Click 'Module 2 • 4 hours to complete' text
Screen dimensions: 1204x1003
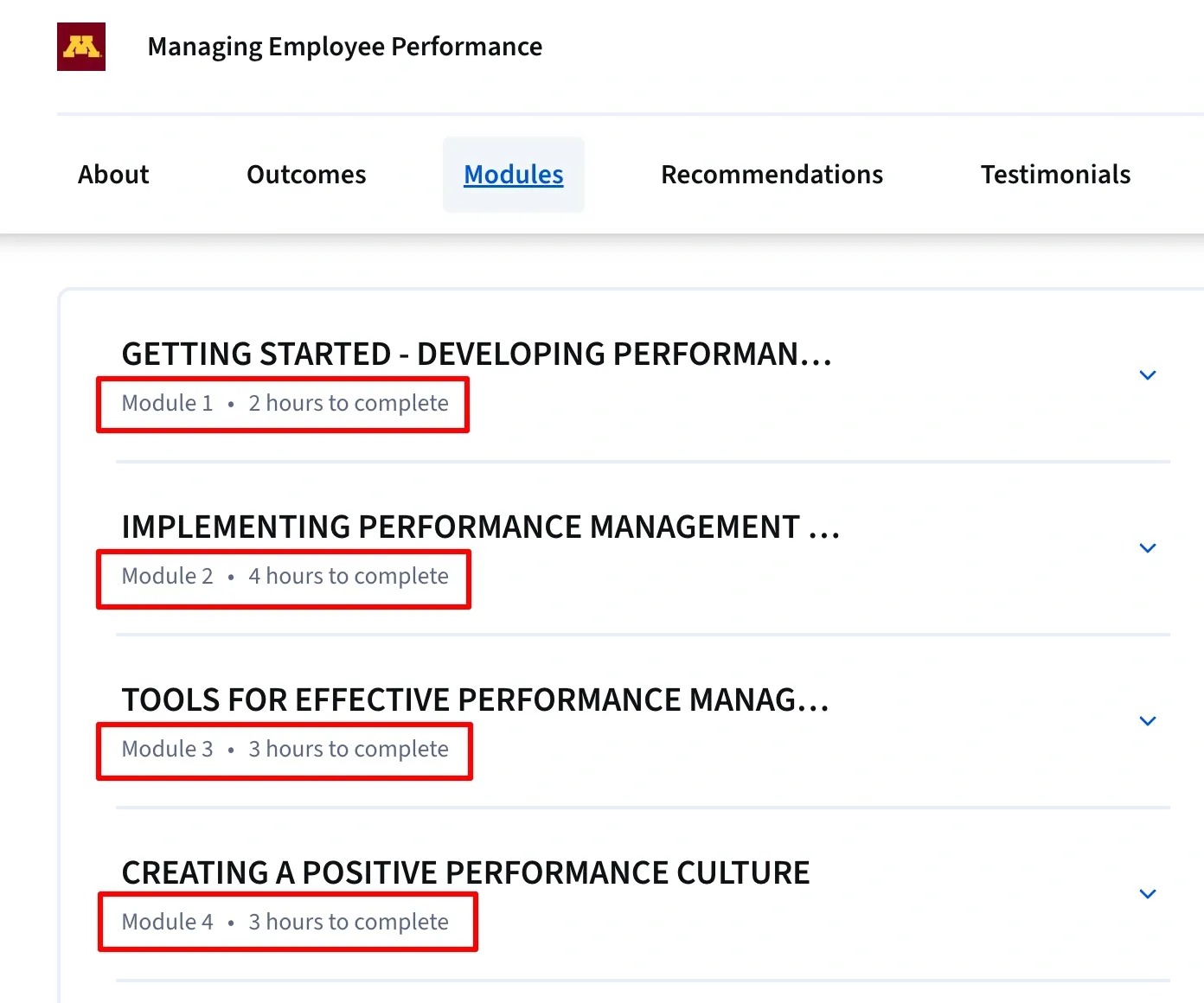(x=285, y=577)
